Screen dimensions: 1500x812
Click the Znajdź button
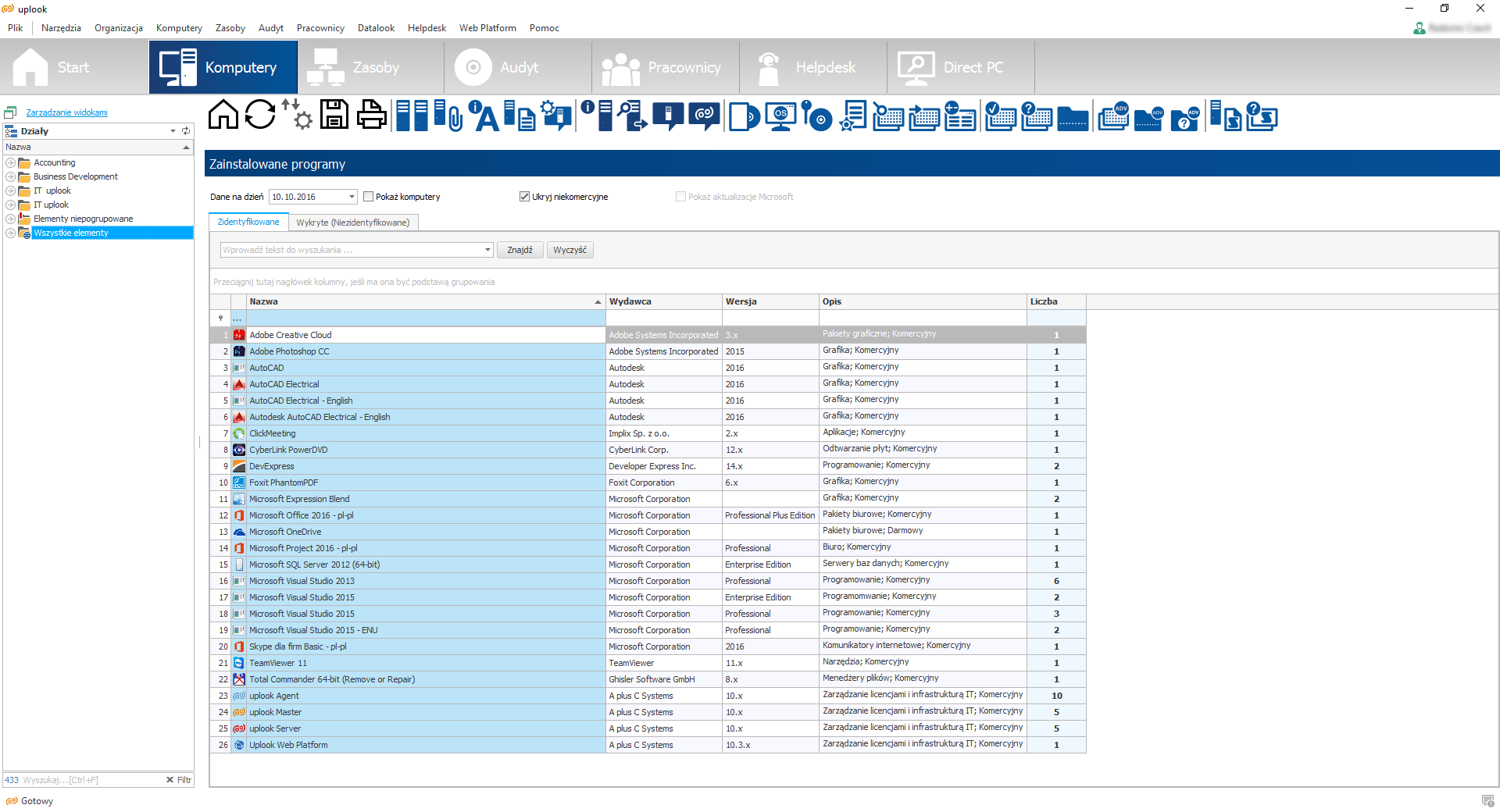coord(520,250)
